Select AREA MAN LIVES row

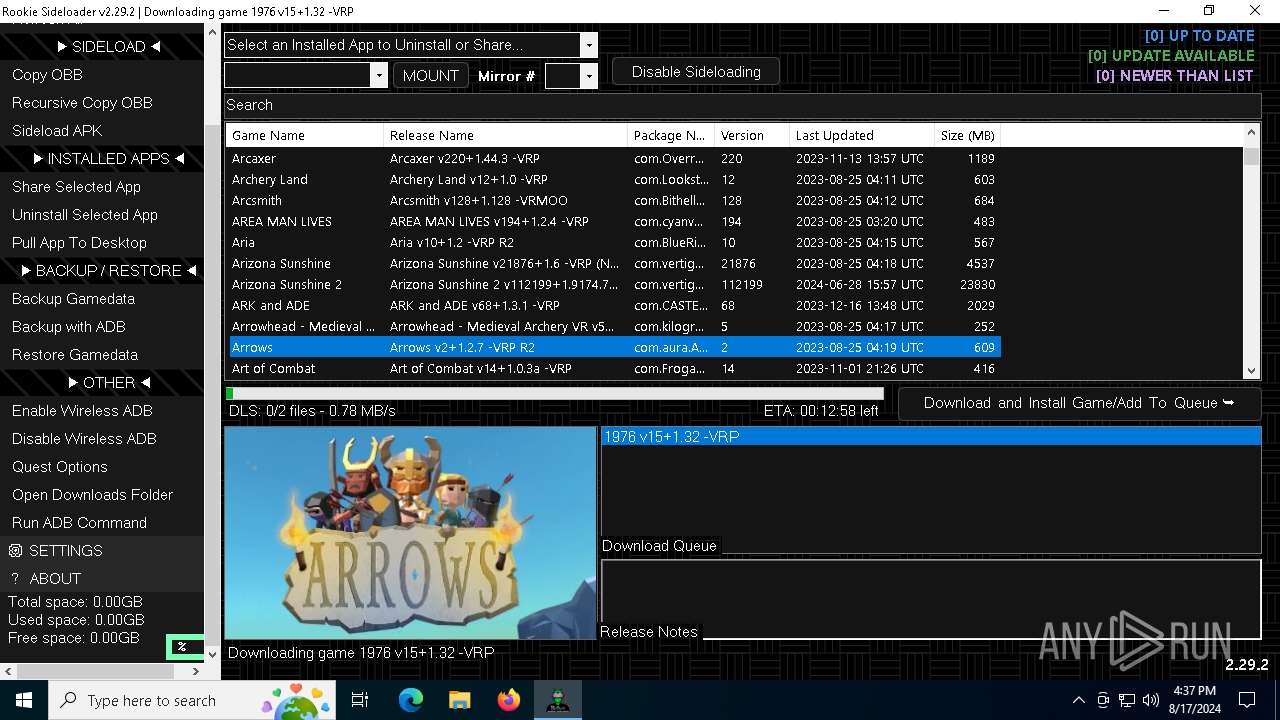(x=614, y=221)
